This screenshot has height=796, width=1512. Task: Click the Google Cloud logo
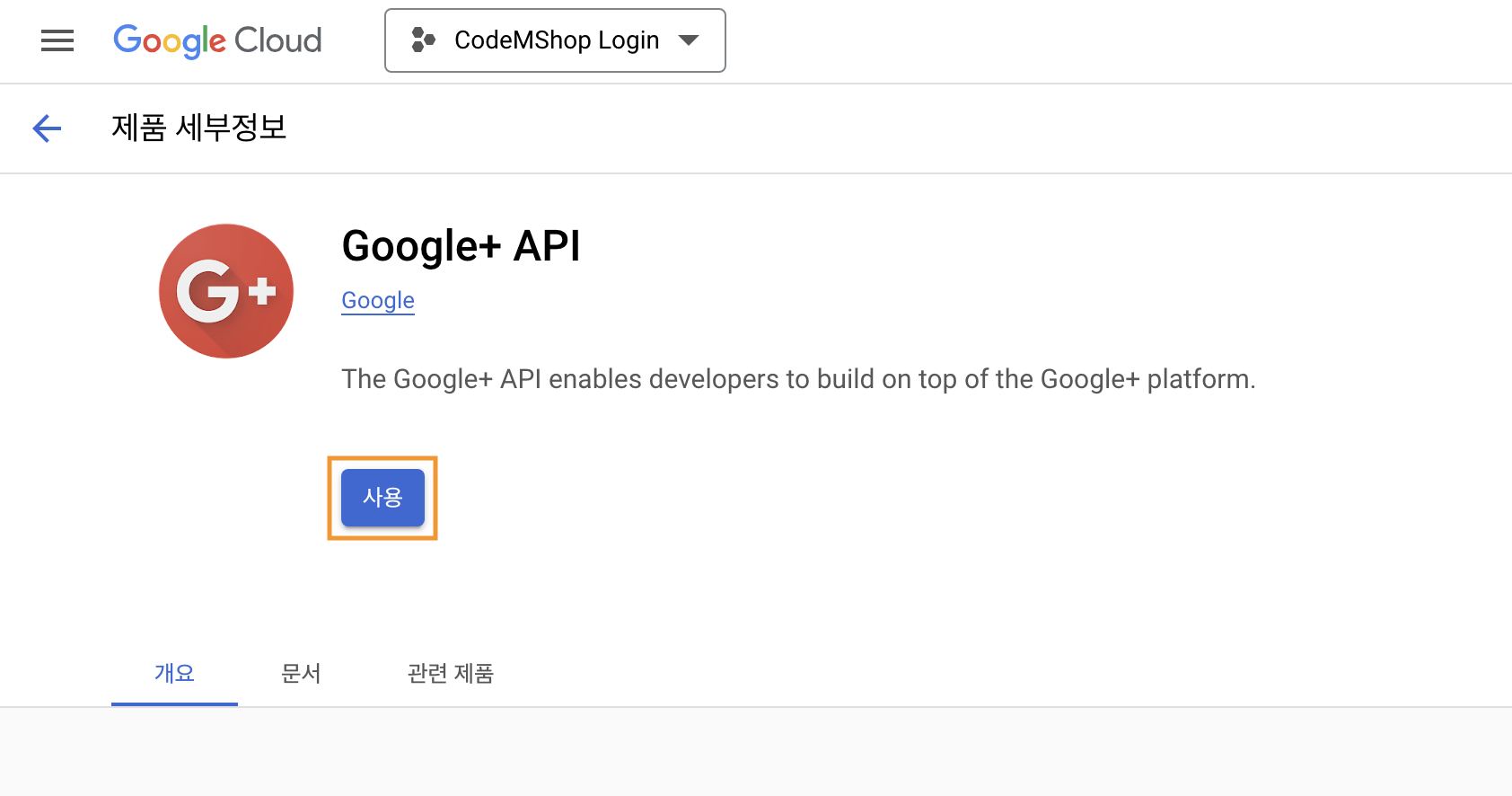tap(217, 40)
